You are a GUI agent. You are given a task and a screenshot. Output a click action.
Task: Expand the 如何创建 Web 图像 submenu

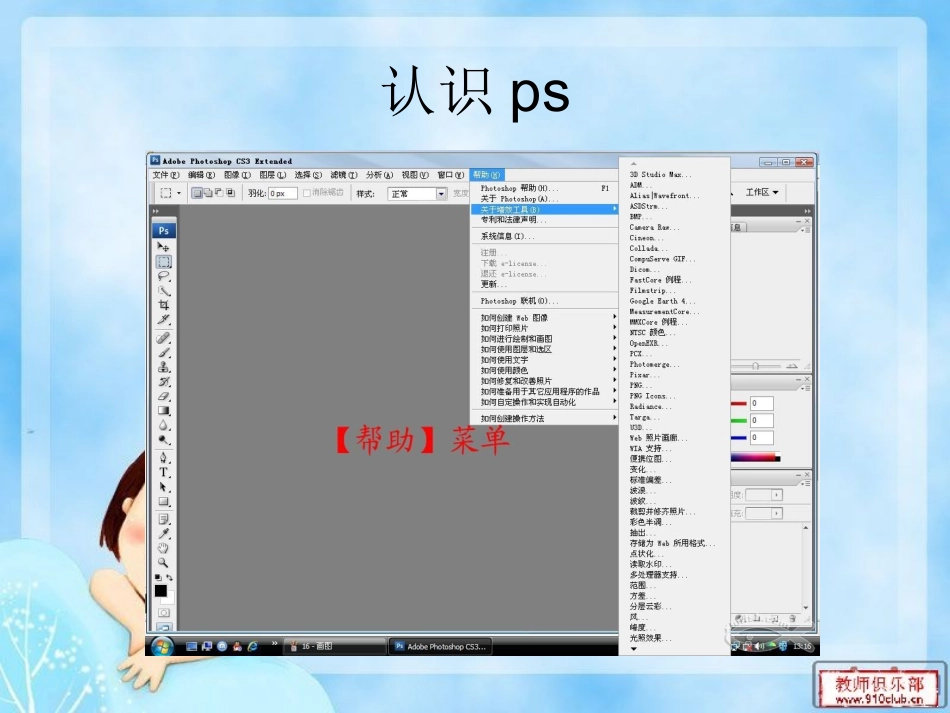coord(545,317)
